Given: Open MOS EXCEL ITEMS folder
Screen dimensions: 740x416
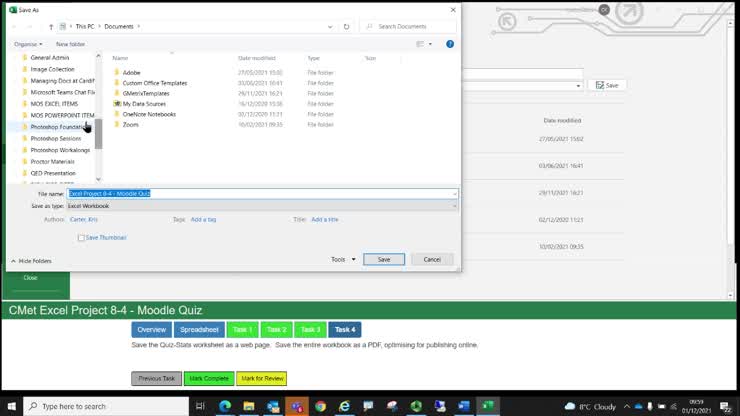Looking at the screenshot, I should click(x=54, y=104).
